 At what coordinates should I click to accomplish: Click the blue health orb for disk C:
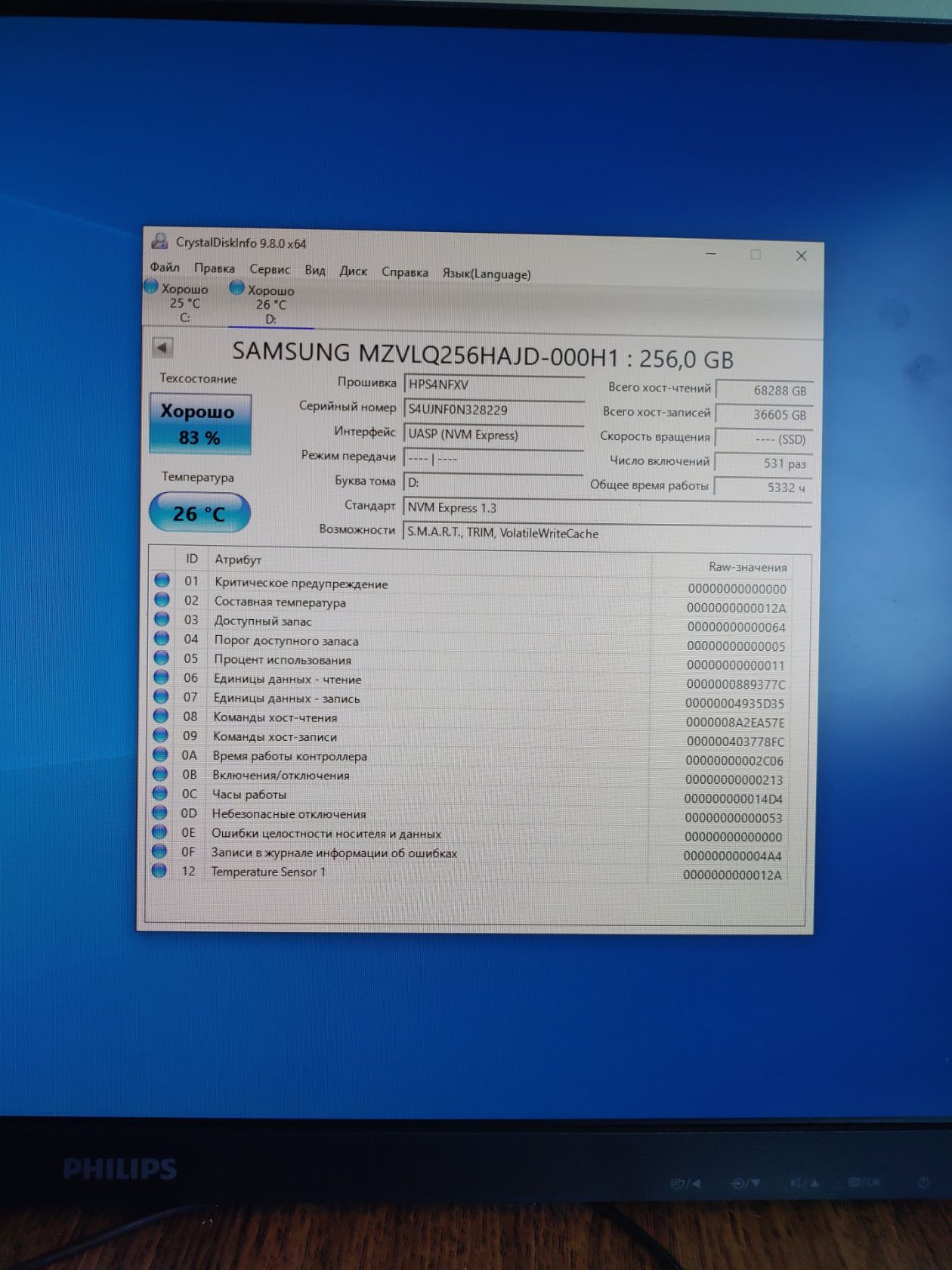tap(151, 287)
